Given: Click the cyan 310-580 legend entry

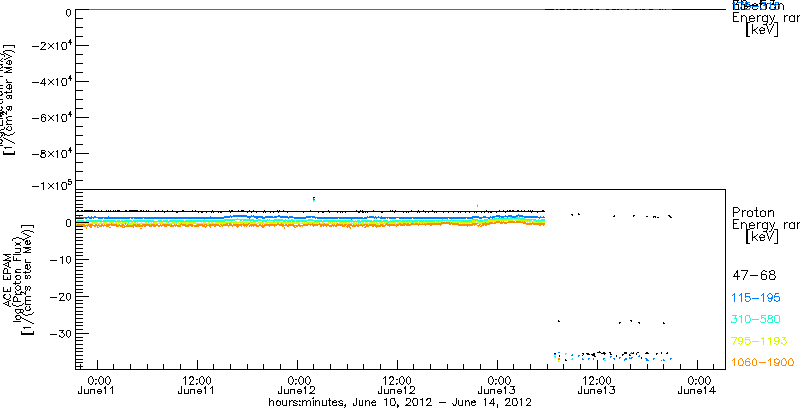Looking at the screenshot, I should (756, 320).
